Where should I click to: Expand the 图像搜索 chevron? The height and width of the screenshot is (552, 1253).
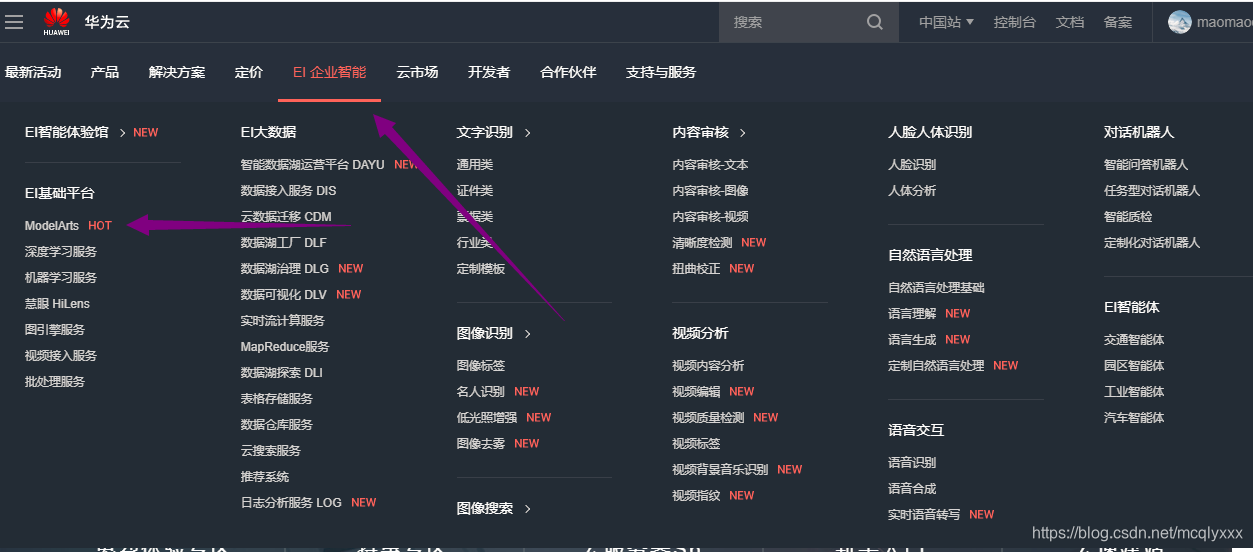tap(527, 509)
